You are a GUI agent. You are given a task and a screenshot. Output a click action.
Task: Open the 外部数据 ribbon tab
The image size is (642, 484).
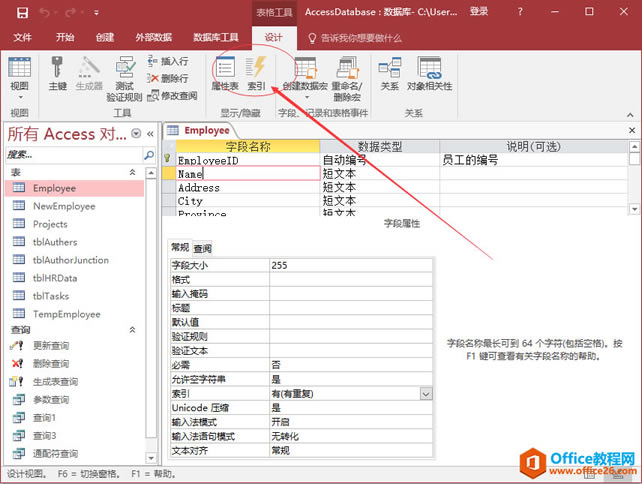point(154,37)
